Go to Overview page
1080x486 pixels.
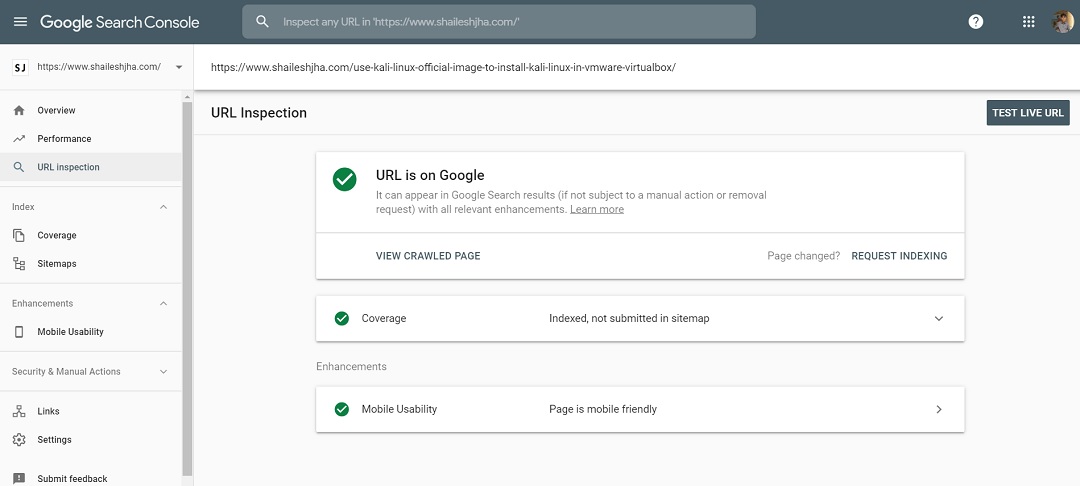coord(56,110)
